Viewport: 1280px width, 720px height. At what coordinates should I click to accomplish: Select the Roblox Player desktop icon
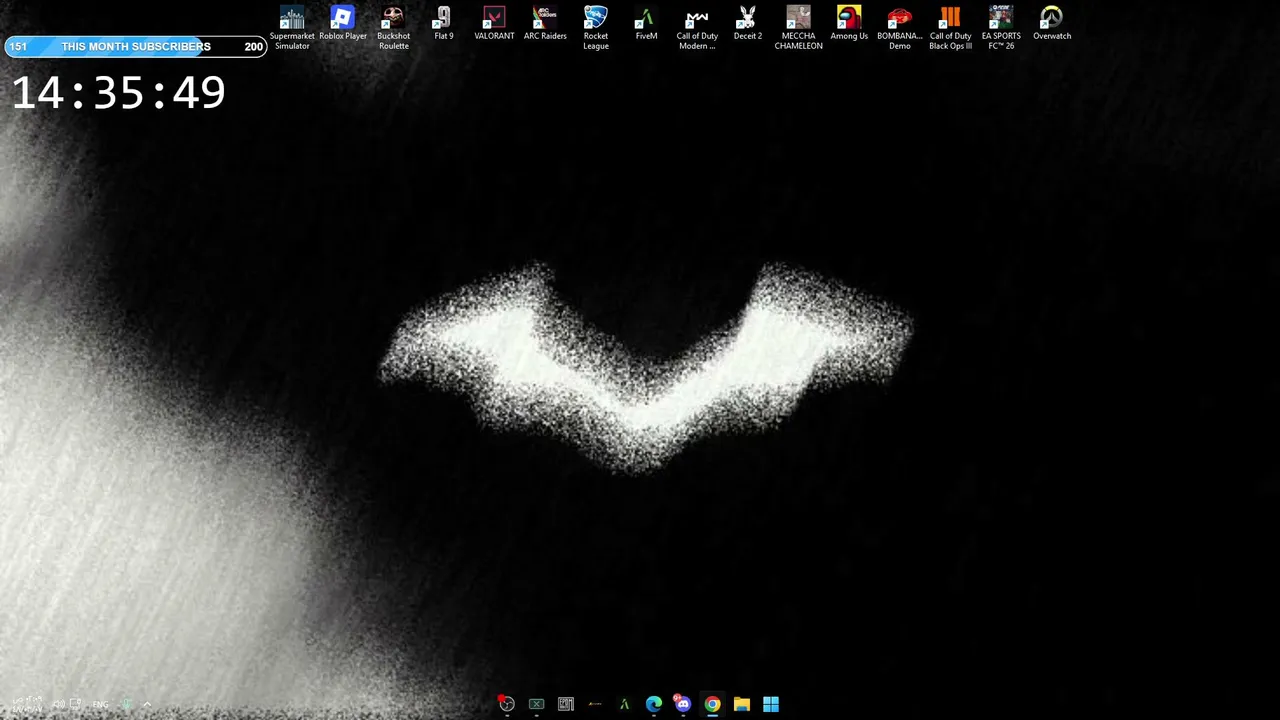tap(343, 24)
